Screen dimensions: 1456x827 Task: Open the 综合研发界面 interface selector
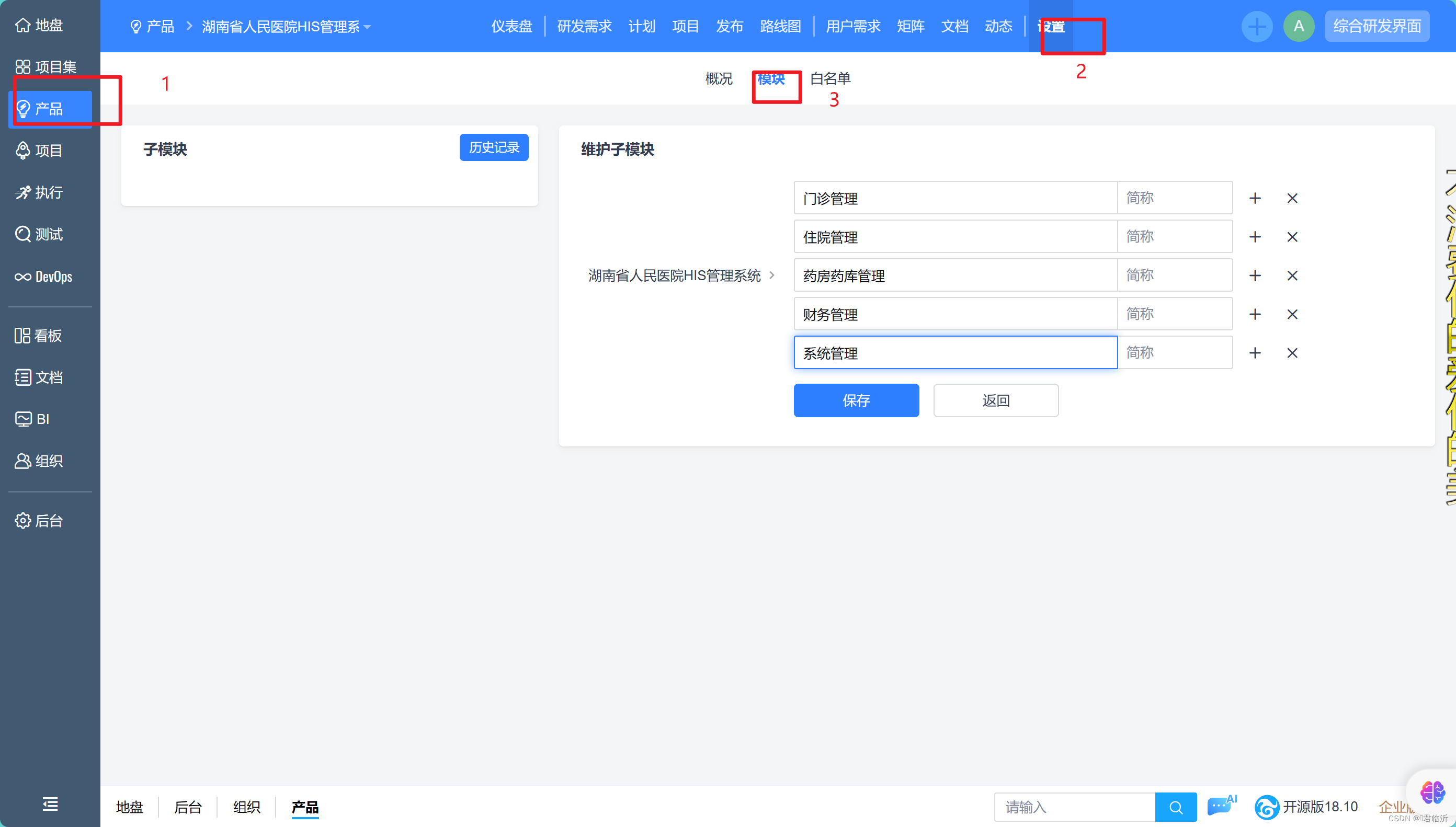coord(1377,26)
